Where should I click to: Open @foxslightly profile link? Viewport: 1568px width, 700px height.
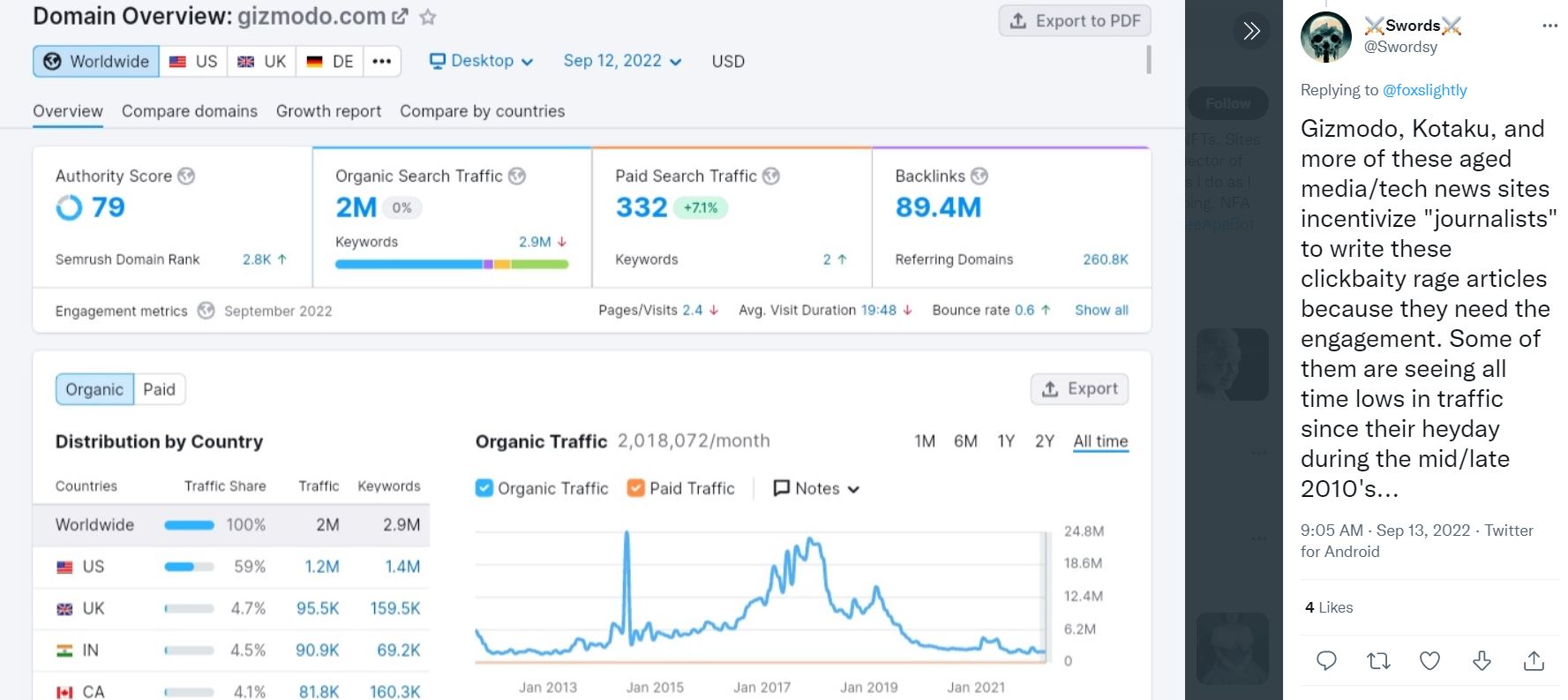tap(1424, 90)
